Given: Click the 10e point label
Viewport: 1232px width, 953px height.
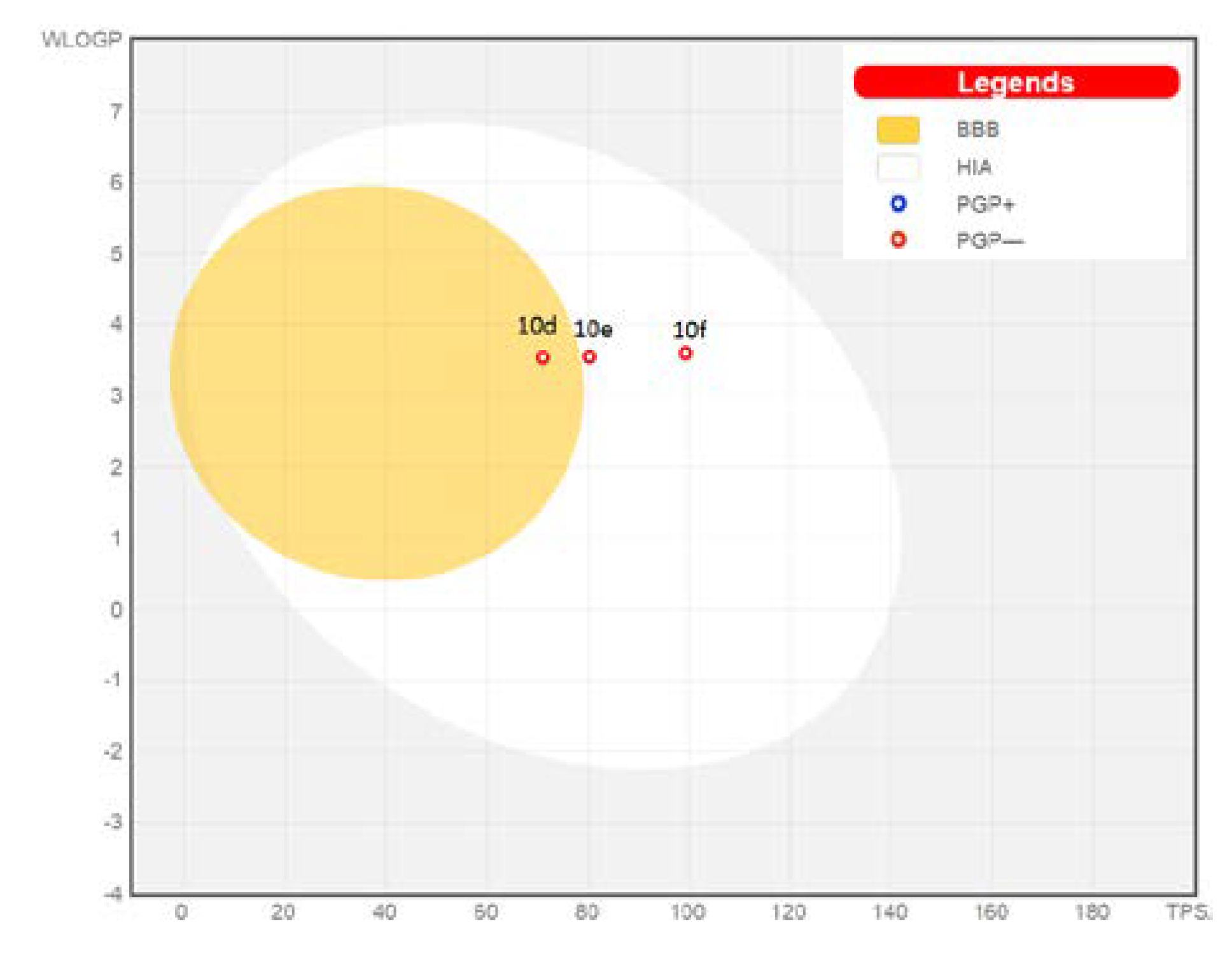Looking at the screenshot, I should coord(592,330).
